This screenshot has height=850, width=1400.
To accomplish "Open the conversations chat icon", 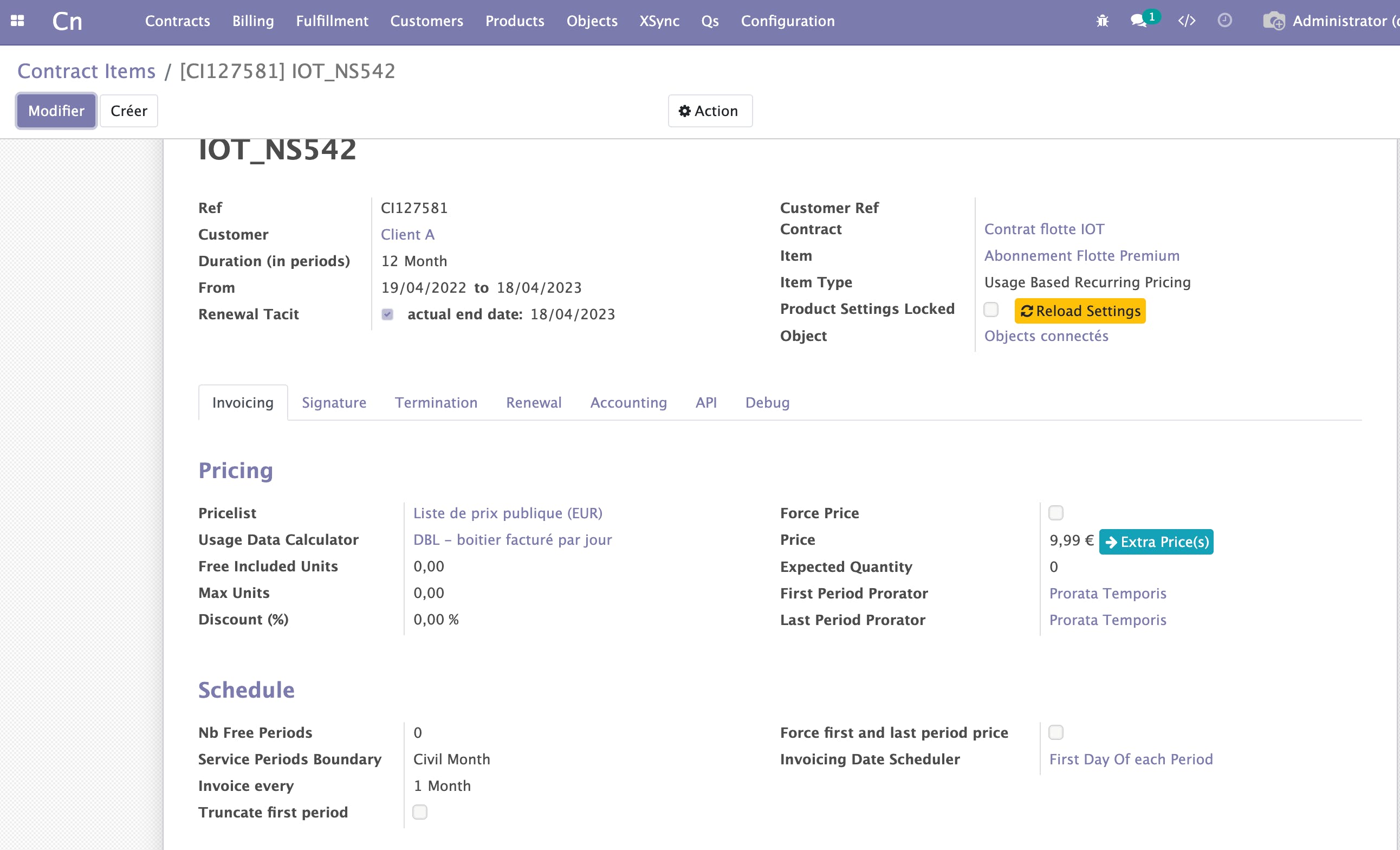I will [1138, 21].
